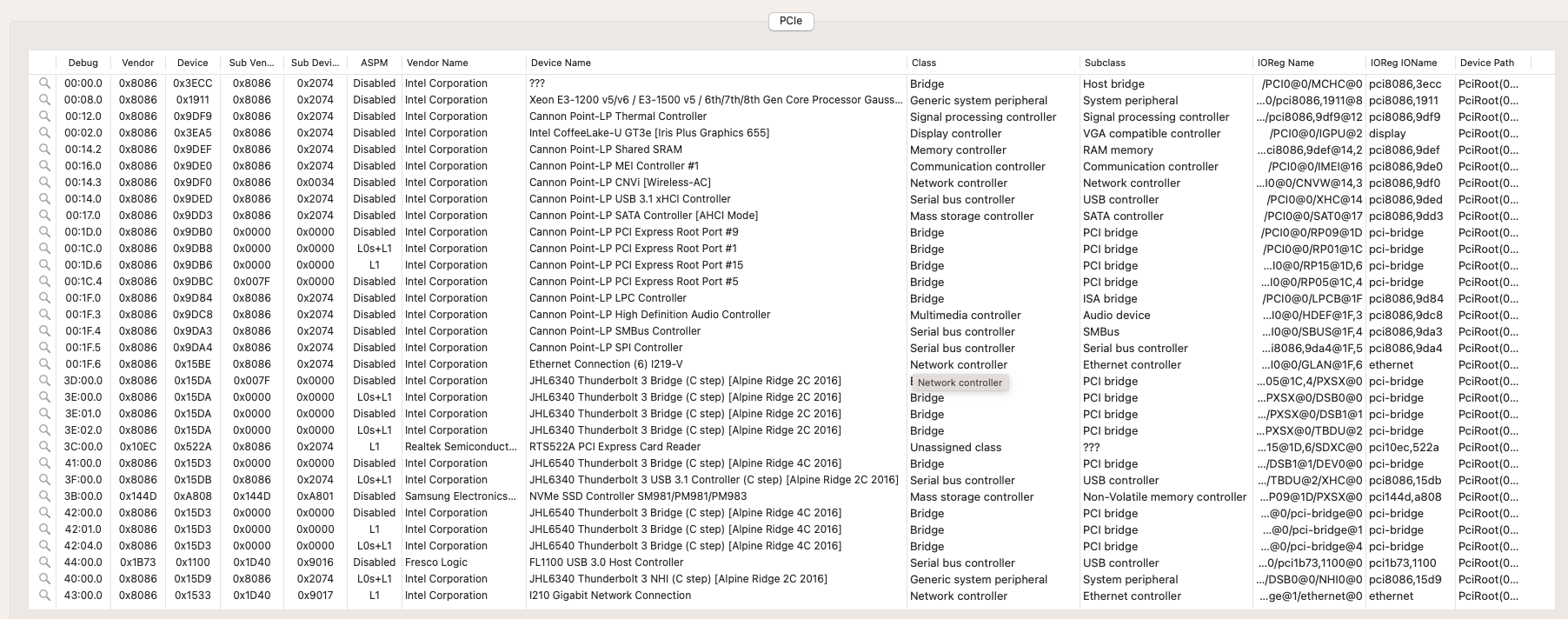The width and height of the screenshot is (1568, 619).
Task: Click magnifier icon for row 00:1F.5
Action: click(44, 348)
